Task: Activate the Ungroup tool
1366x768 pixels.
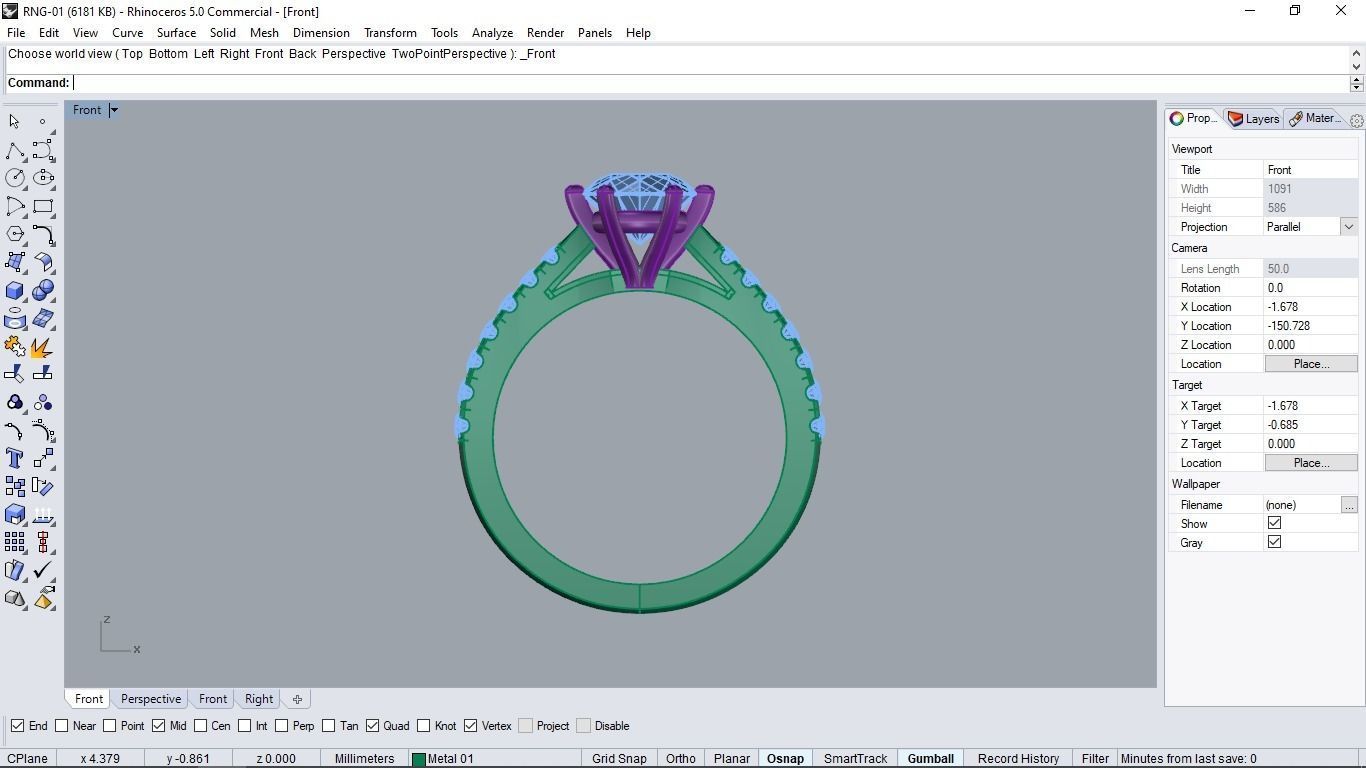Action: 42,402
